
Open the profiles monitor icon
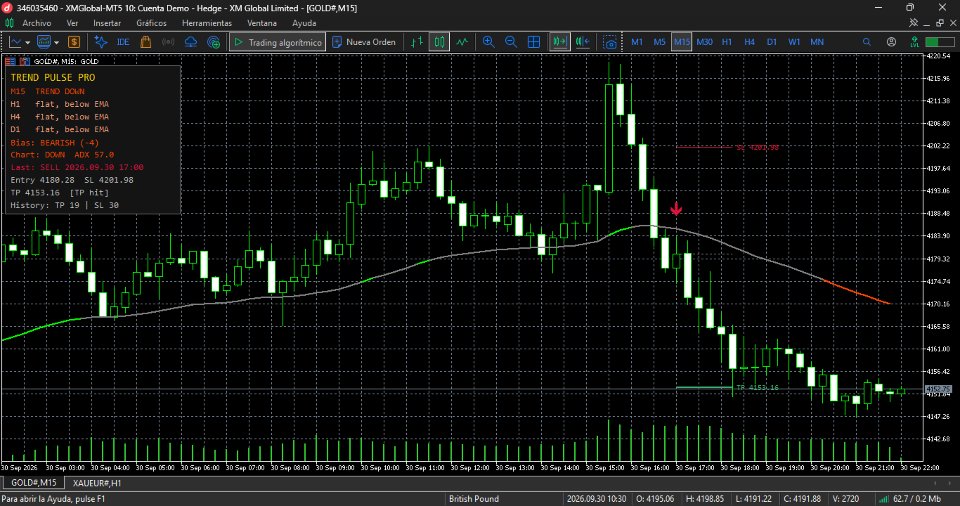click(x=43, y=42)
